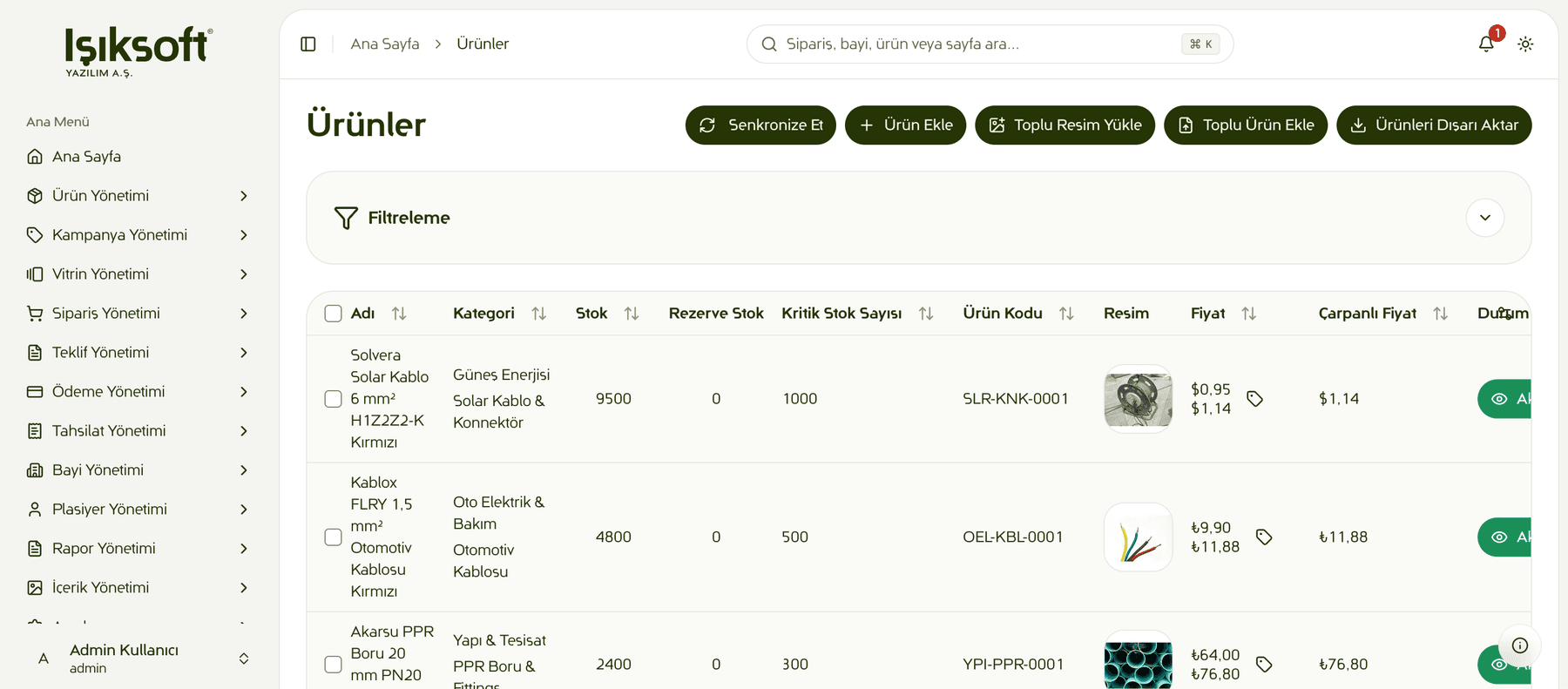Switch theme with the sun icon
1568x689 pixels.
[1525, 44]
